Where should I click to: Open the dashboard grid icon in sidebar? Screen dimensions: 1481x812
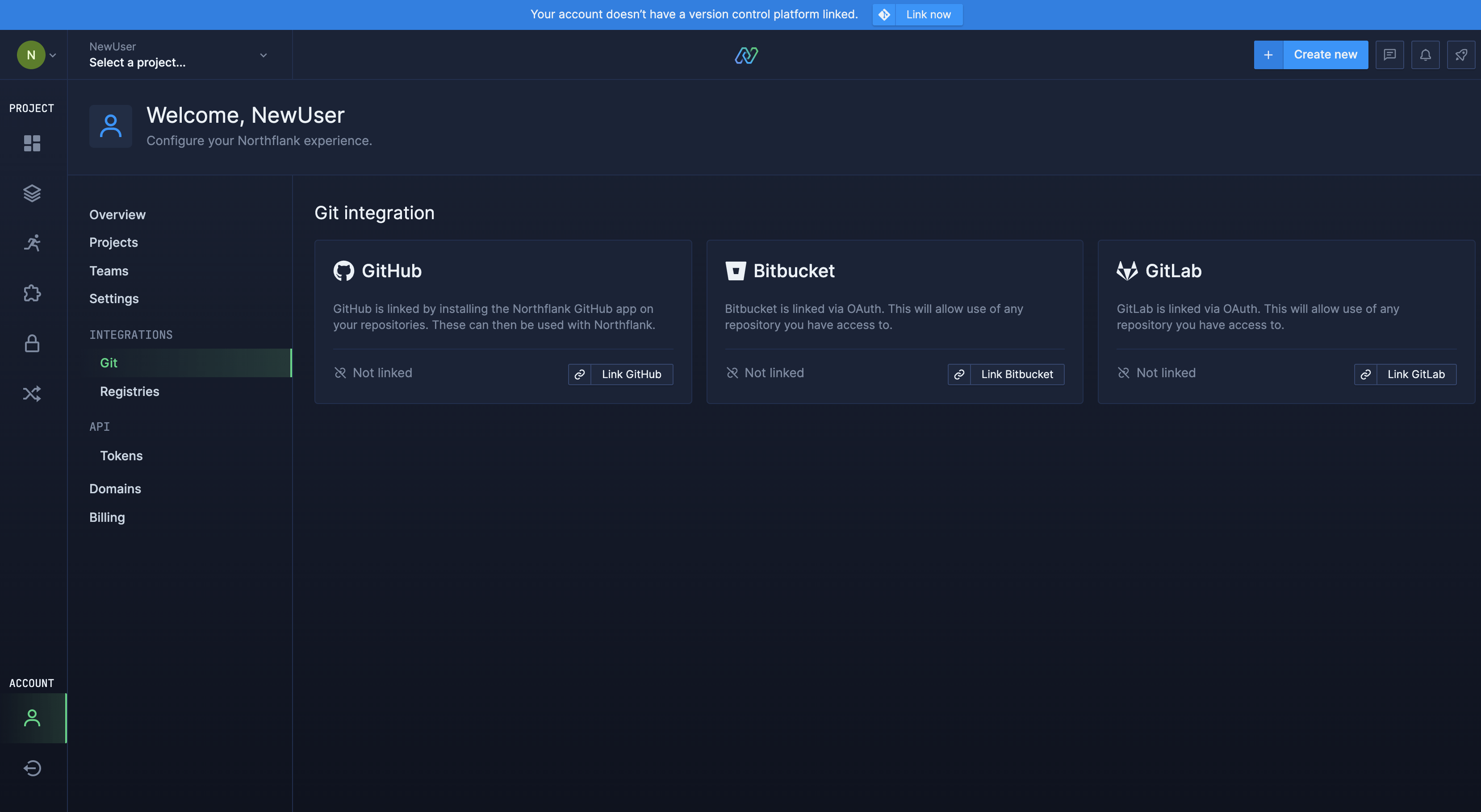pos(32,143)
